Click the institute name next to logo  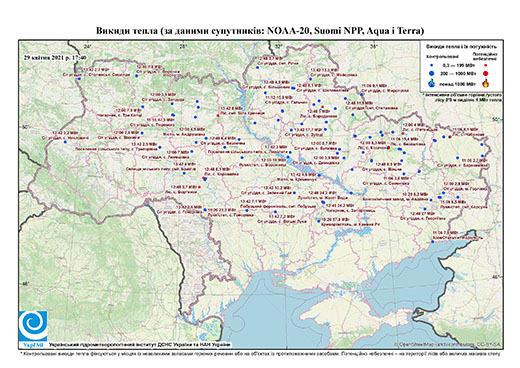point(140,345)
